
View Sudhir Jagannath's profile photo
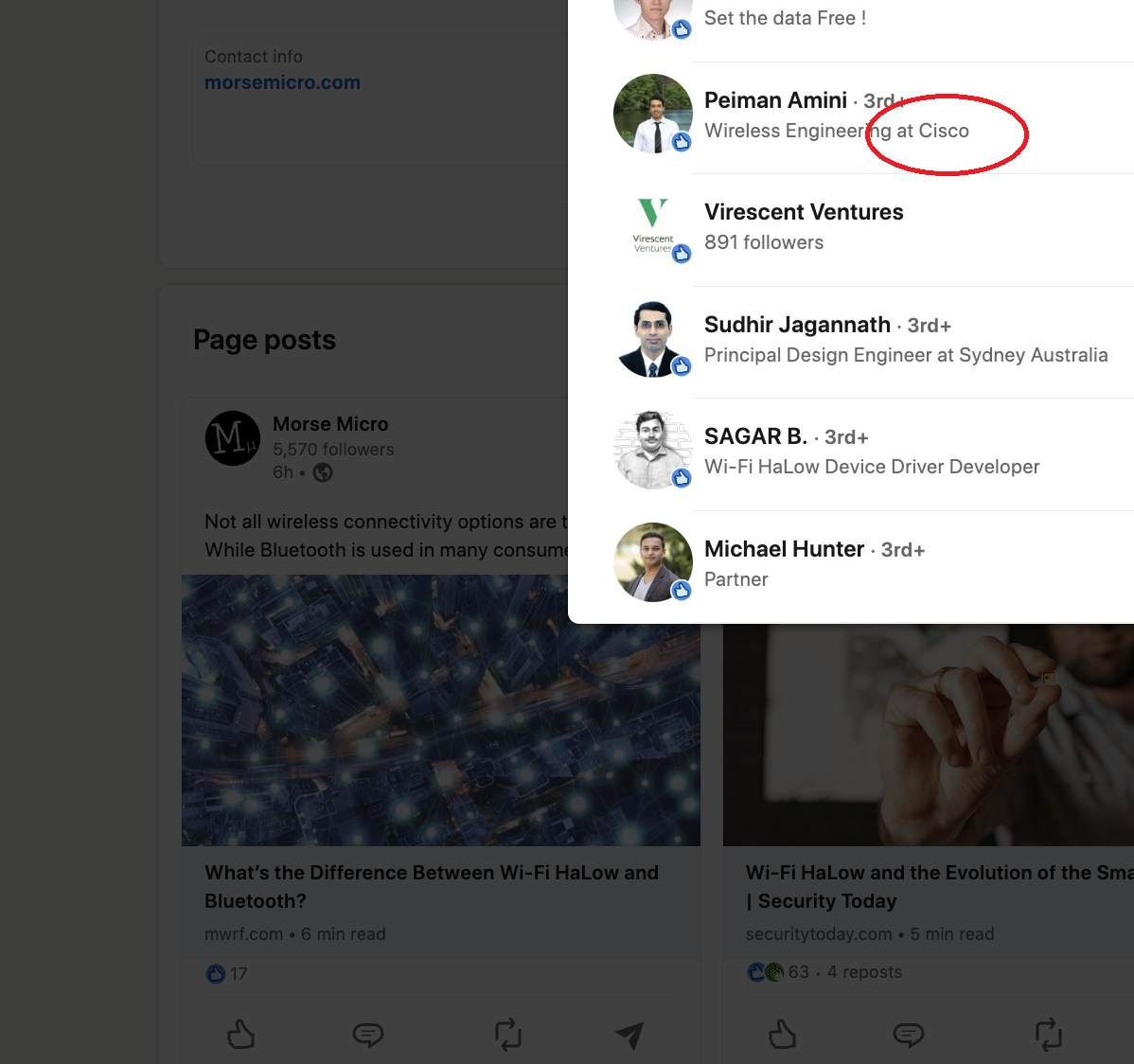point(653,339)
